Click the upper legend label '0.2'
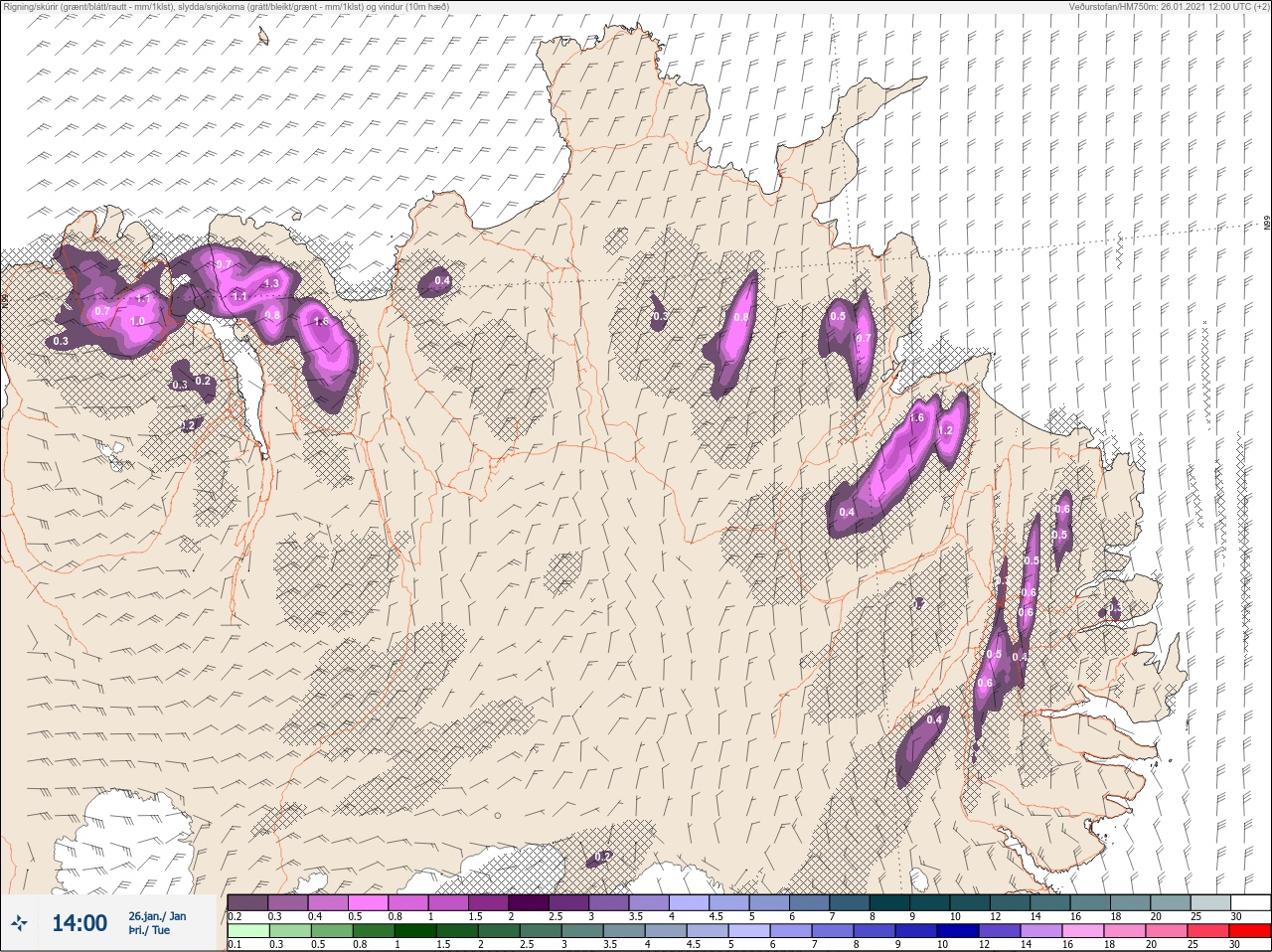 tap(235, 916)
